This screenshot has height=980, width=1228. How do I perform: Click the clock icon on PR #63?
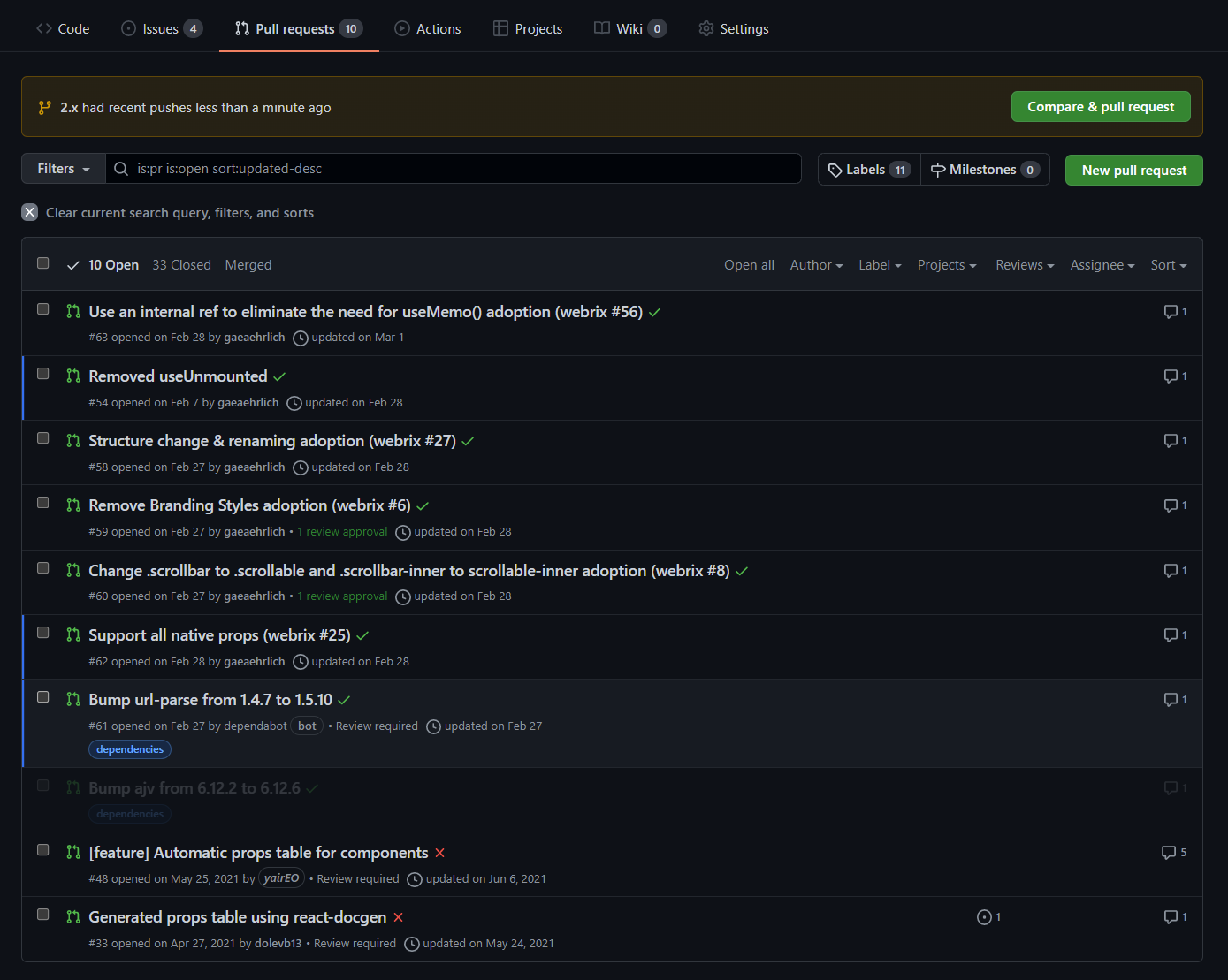[300, 338]
